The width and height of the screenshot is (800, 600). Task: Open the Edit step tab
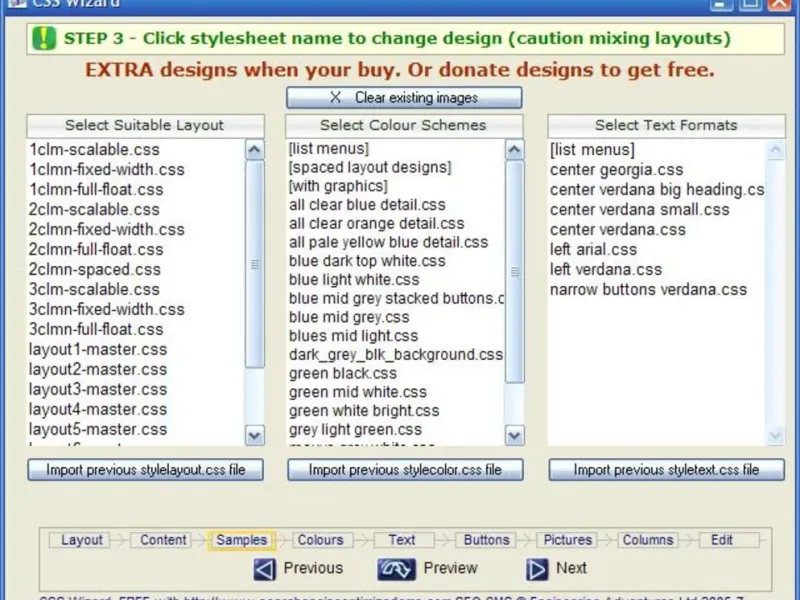[x=729, y=540]
